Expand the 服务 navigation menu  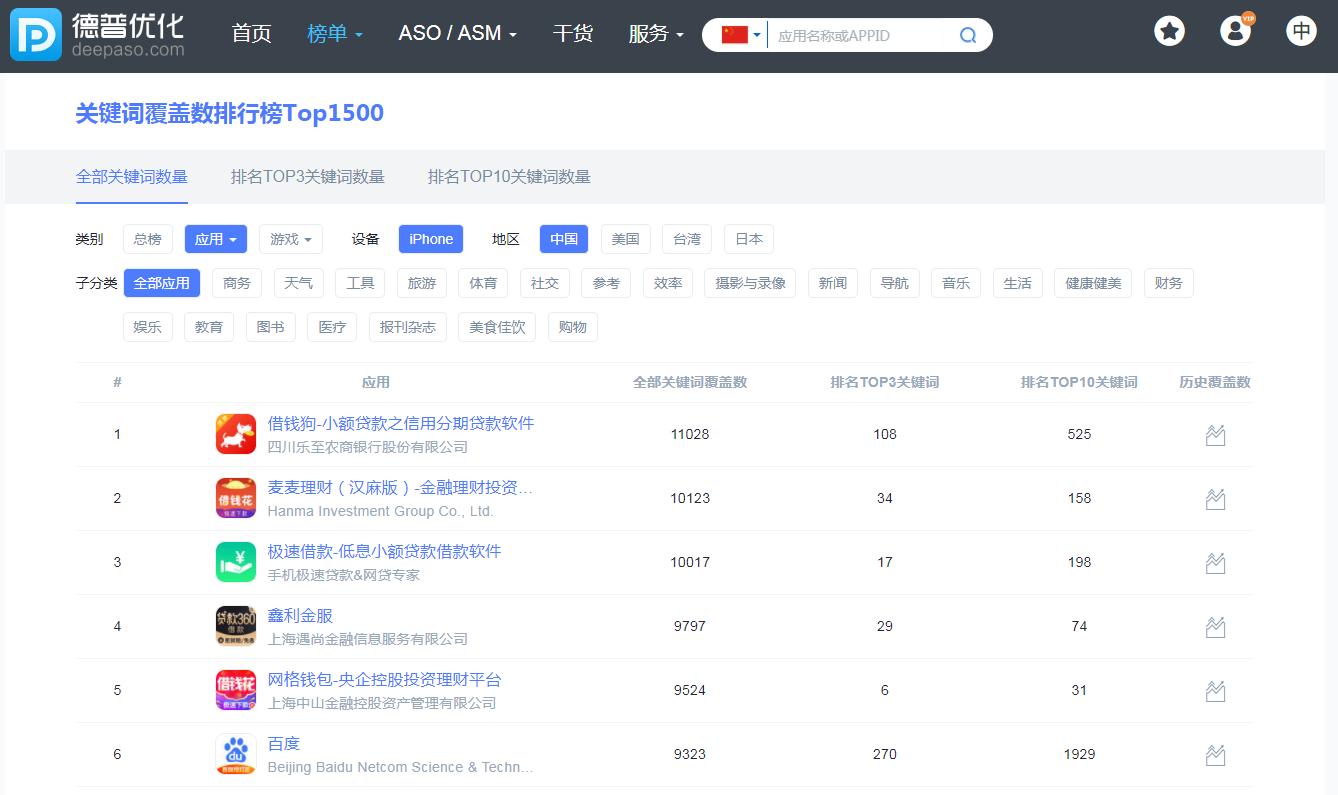pyautogui.click(x=656, y=33)
